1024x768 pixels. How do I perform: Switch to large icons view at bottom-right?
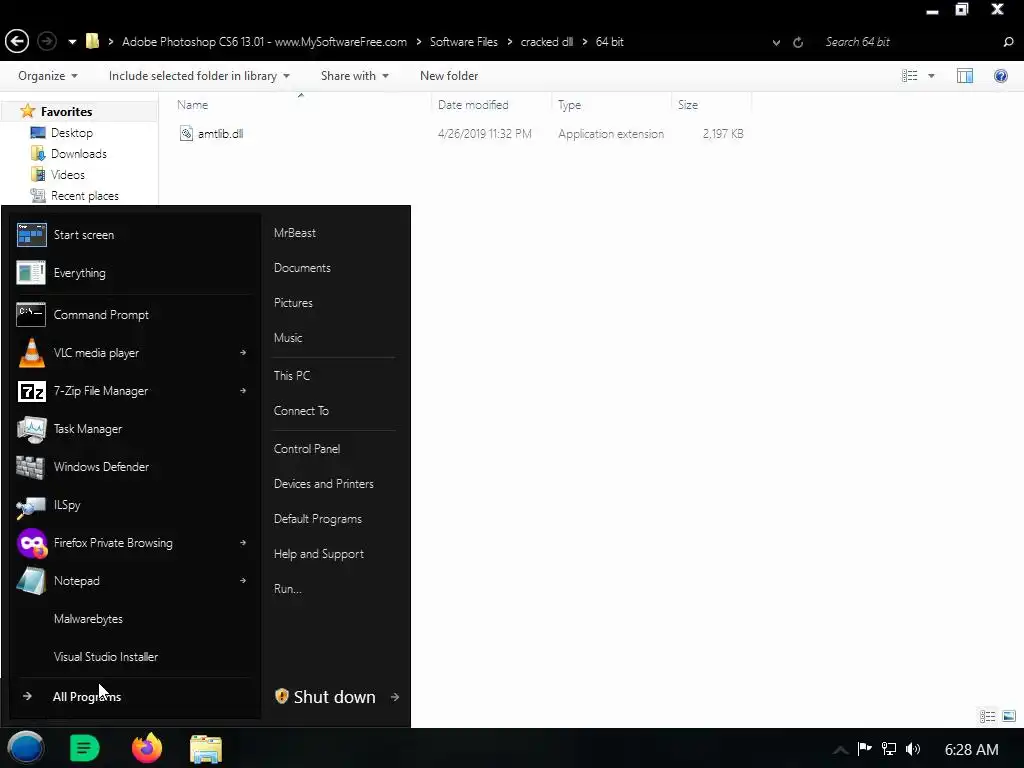click(1009, 716)
